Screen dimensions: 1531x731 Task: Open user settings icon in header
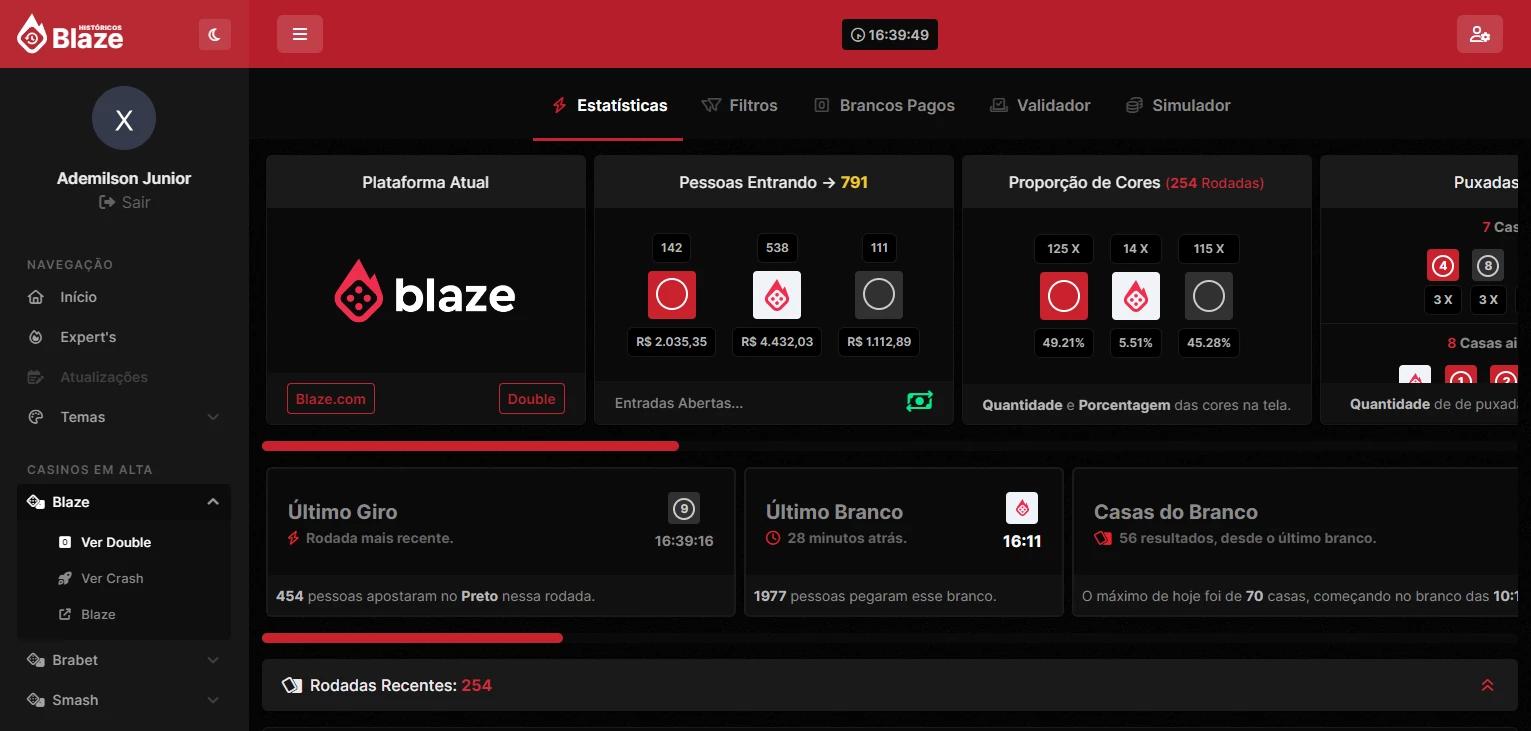tap(1480, 34)
